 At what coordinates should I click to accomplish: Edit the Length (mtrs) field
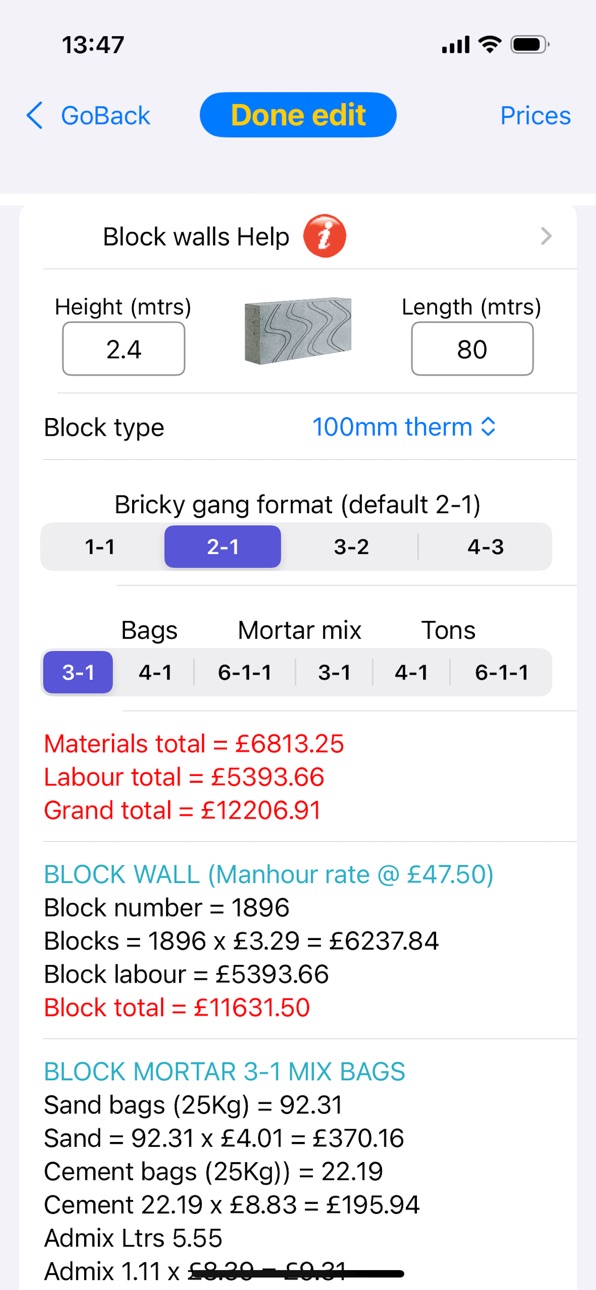click(472, 349)
